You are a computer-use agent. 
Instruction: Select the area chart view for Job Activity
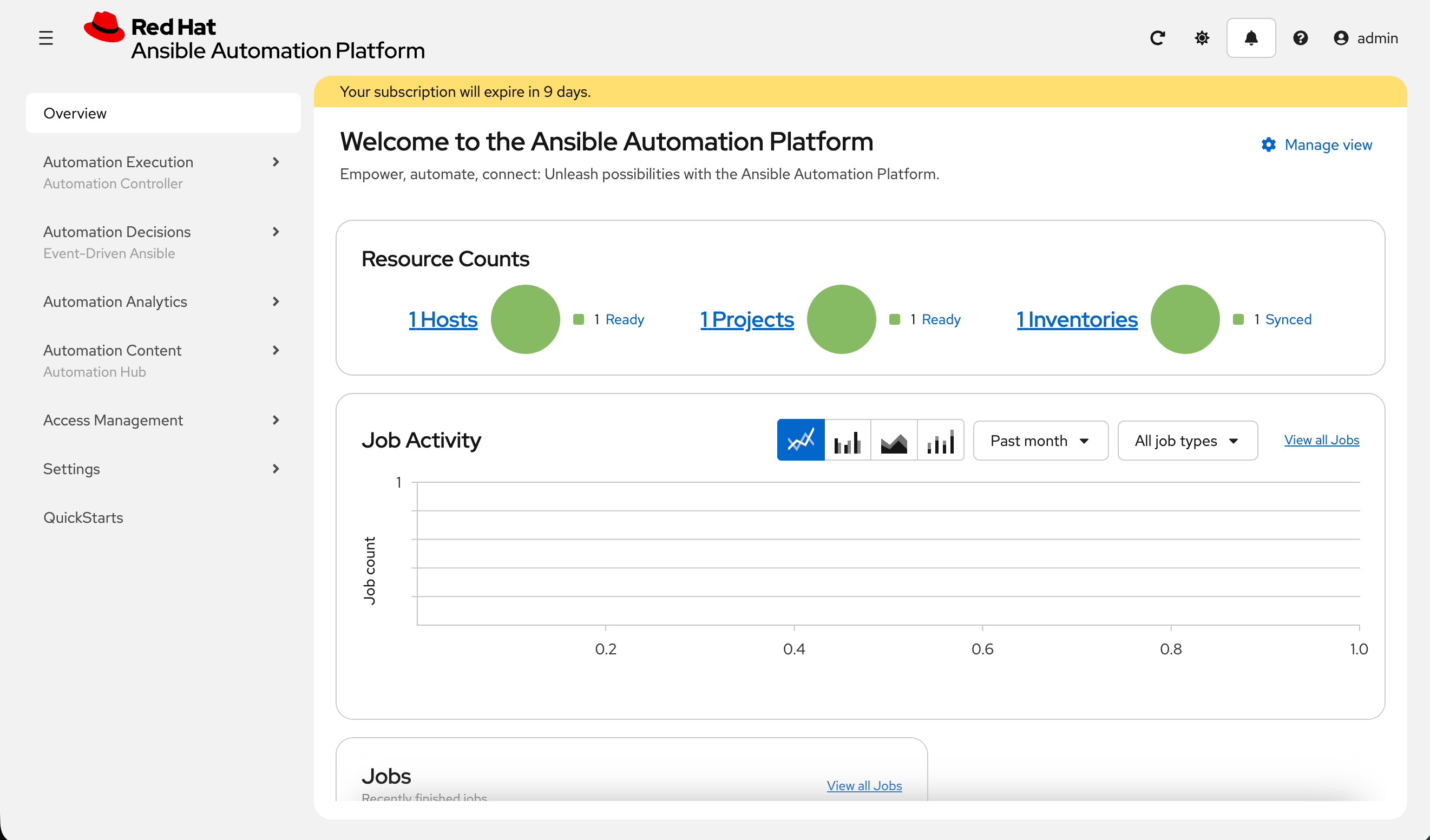point(894,440)
